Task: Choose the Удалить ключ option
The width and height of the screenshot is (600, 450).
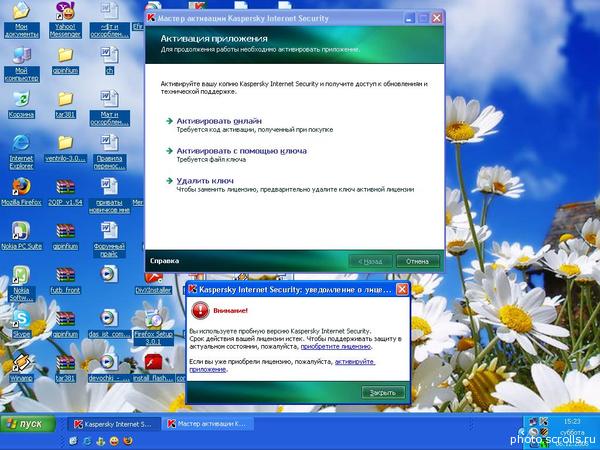Action: point(205,181)
